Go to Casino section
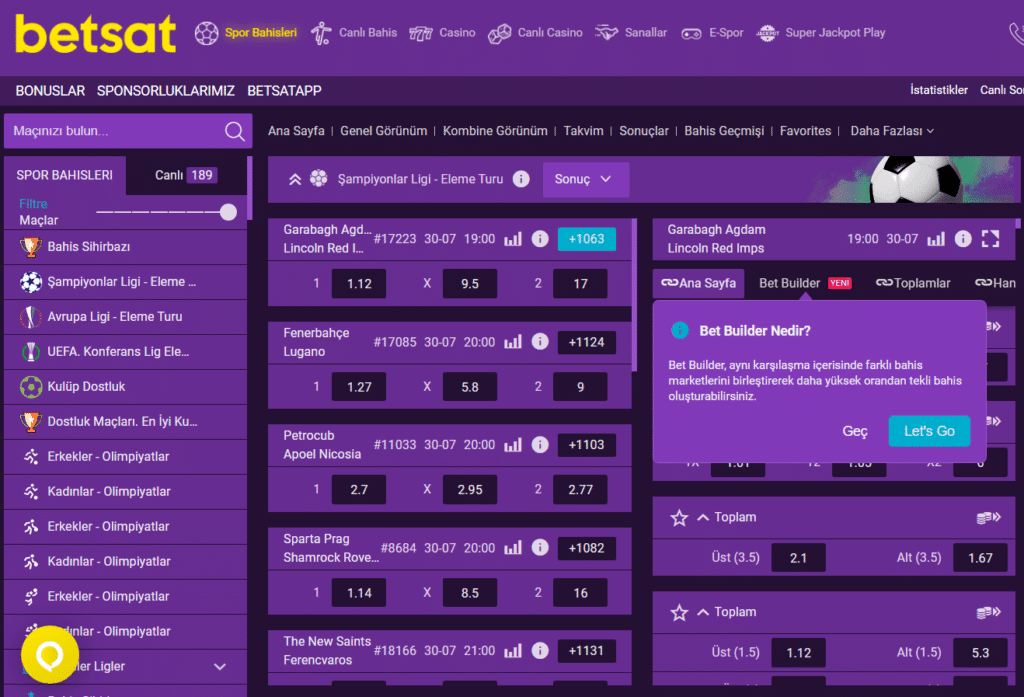This screenshot has height=697, width=1024. pos(442,33)
